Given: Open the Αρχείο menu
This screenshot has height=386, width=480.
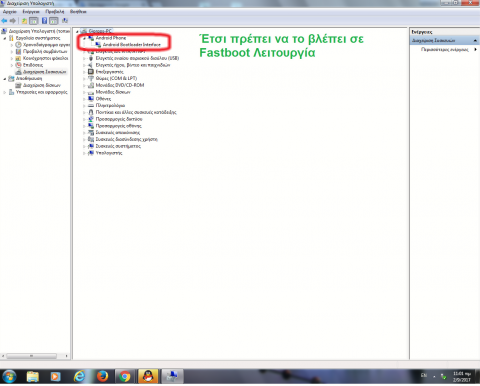Looking at the screenshot, I should point(9,12).
